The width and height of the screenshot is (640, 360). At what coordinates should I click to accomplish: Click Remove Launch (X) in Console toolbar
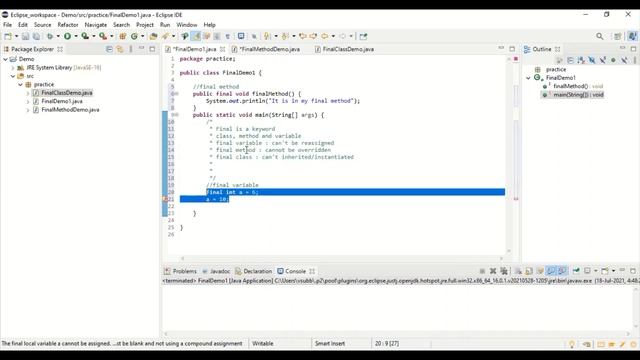[493, 271]
